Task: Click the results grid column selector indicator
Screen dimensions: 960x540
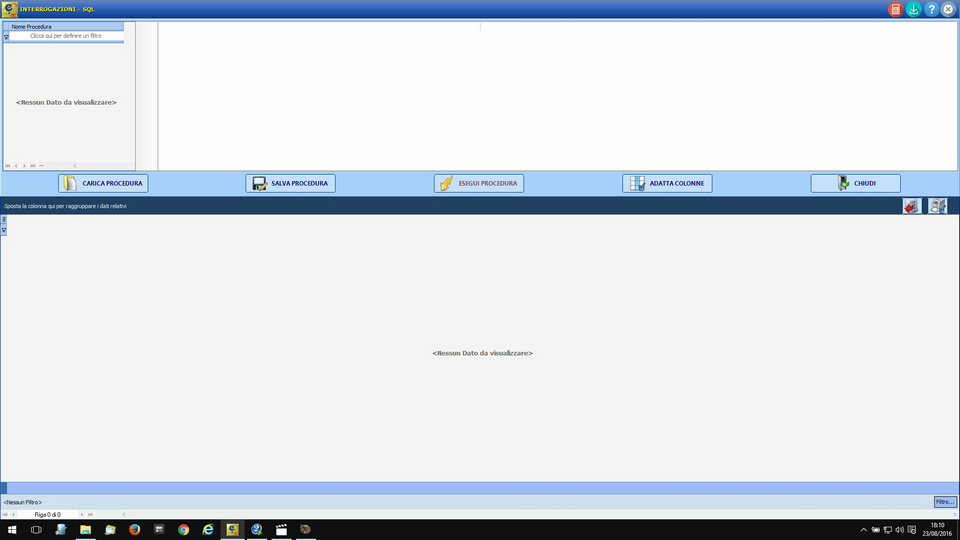Action: (4, 219)
